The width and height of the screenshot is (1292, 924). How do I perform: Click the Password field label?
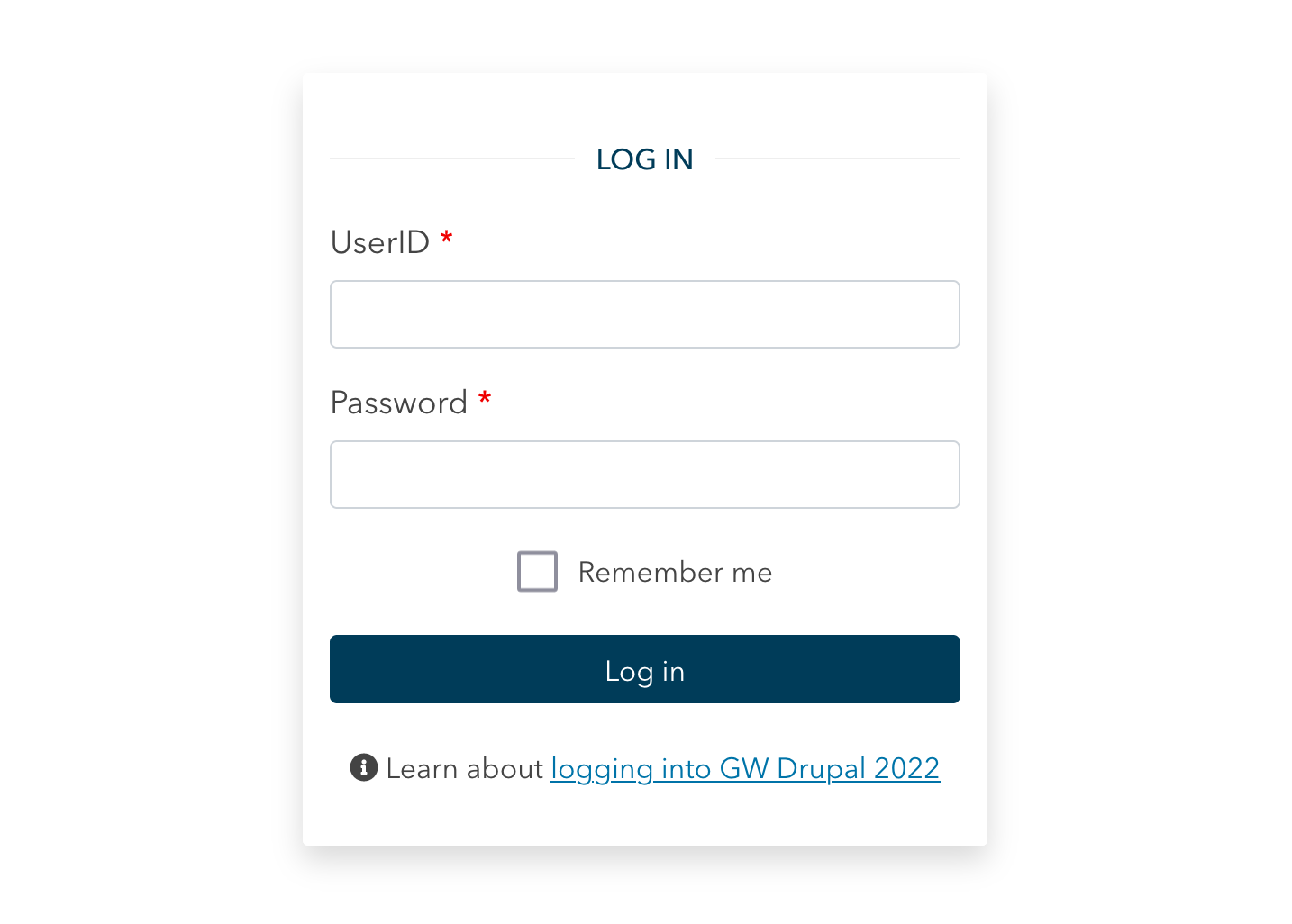coord(398,403)
